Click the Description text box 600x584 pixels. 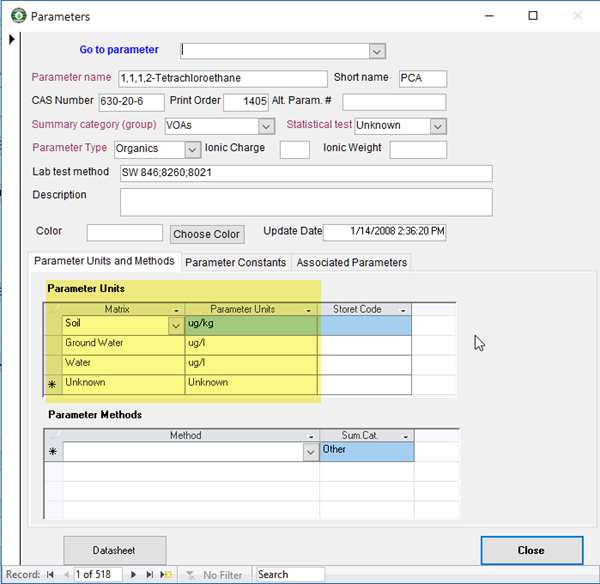pos(306,202)
